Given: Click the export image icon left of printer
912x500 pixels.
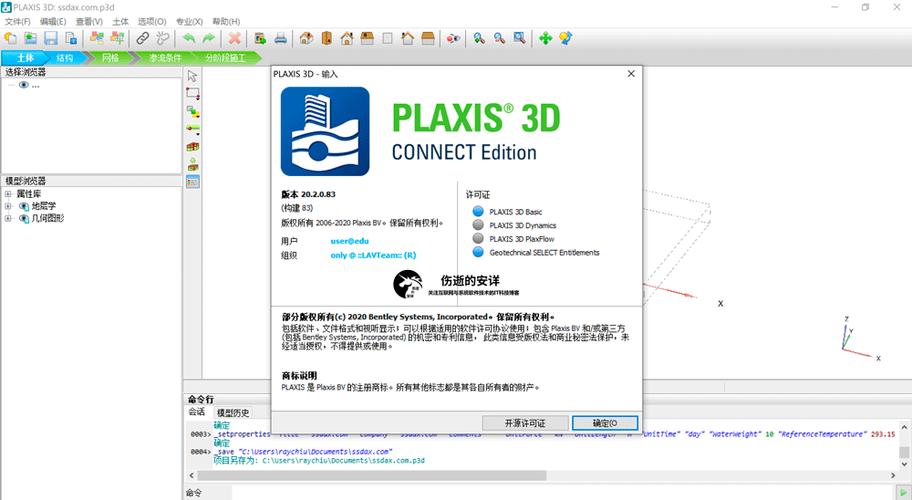Looking at the screenshot, I should coord(260,38).
